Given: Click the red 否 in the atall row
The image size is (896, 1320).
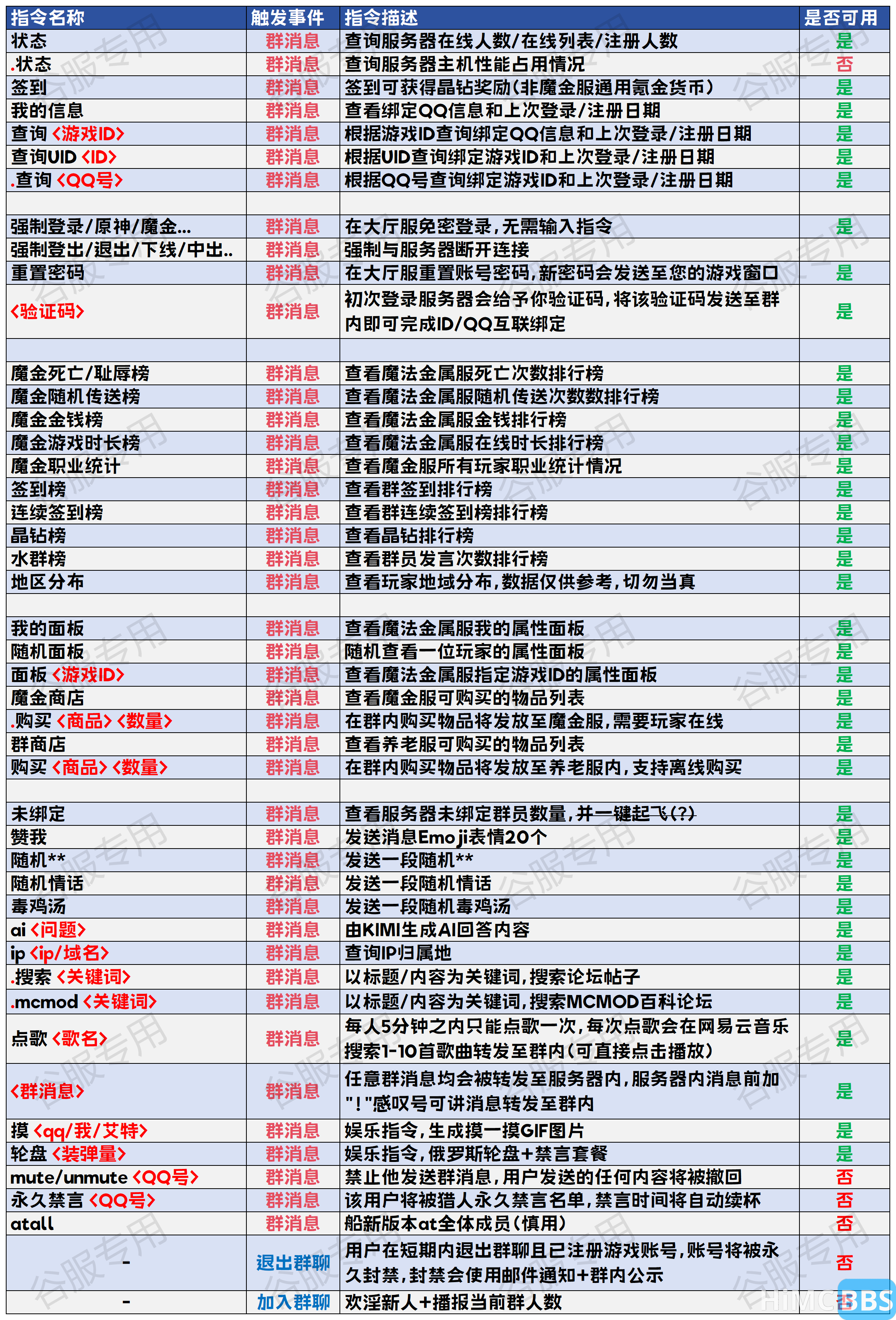Looking at the screenshot, I should coord(844,1223).
